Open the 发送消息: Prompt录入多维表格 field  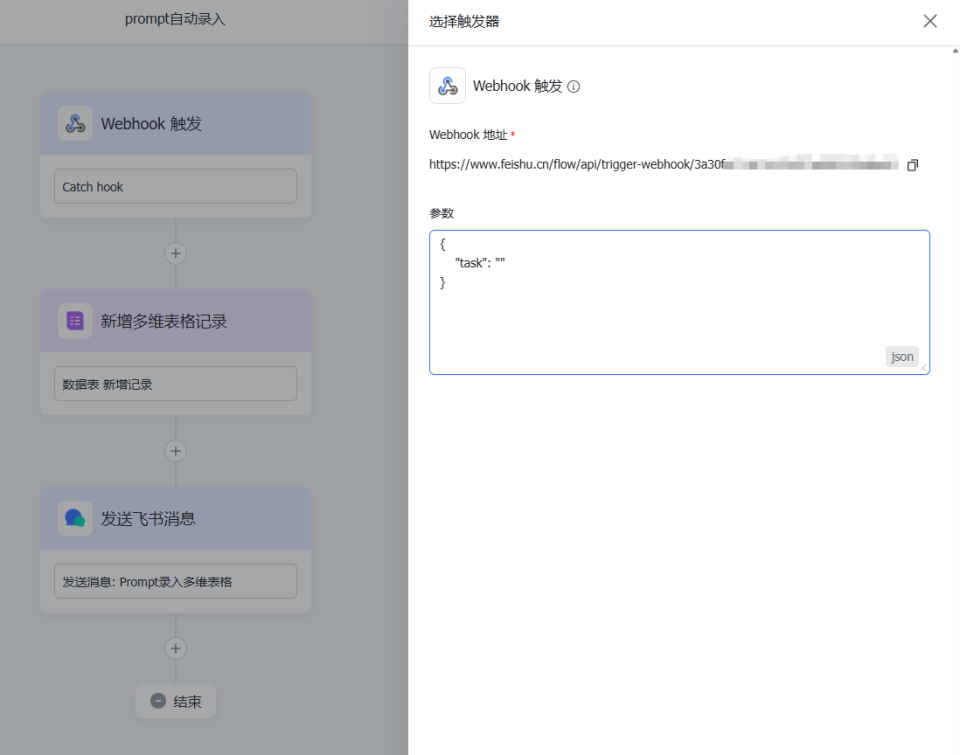175,581
